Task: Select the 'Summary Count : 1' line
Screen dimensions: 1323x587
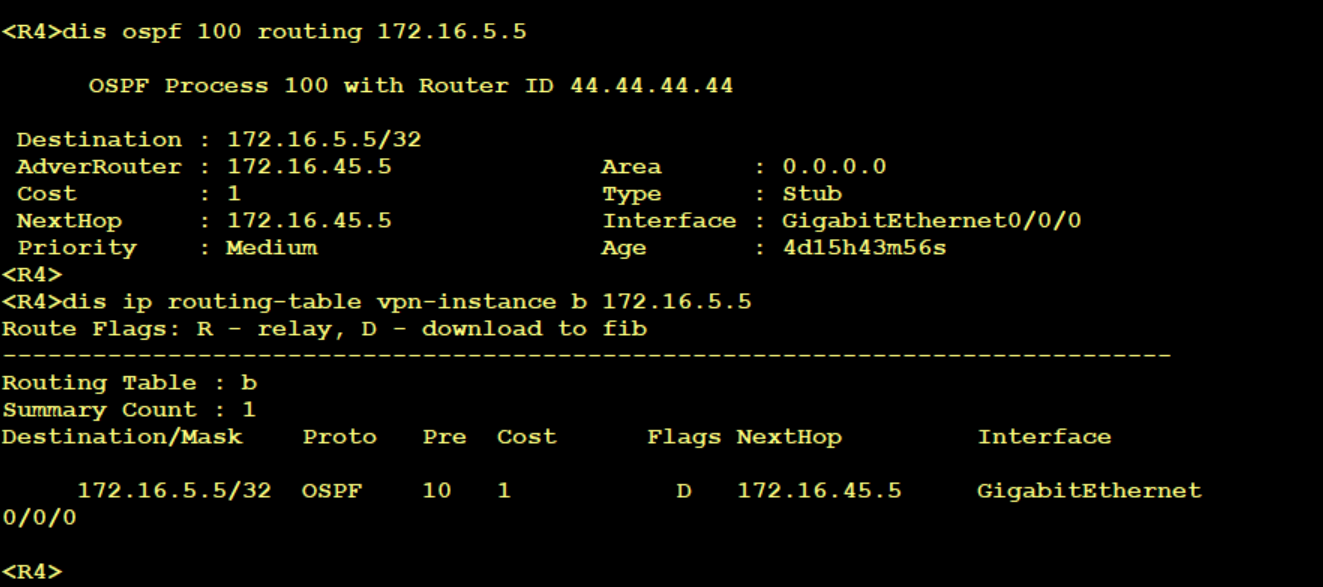Action: [129, 410]
